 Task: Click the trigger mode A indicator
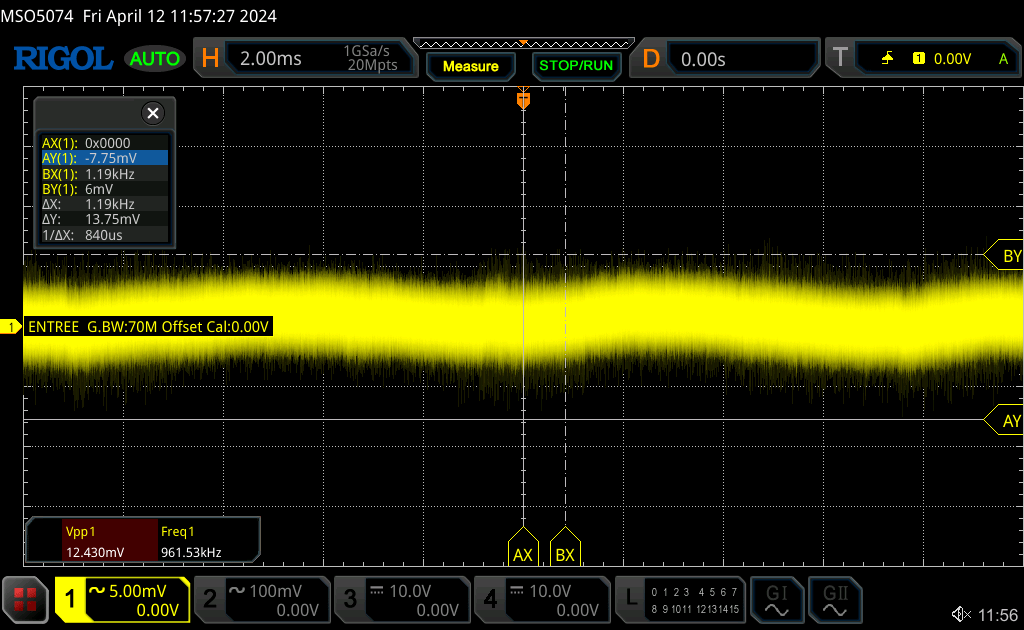point(1004,59)
